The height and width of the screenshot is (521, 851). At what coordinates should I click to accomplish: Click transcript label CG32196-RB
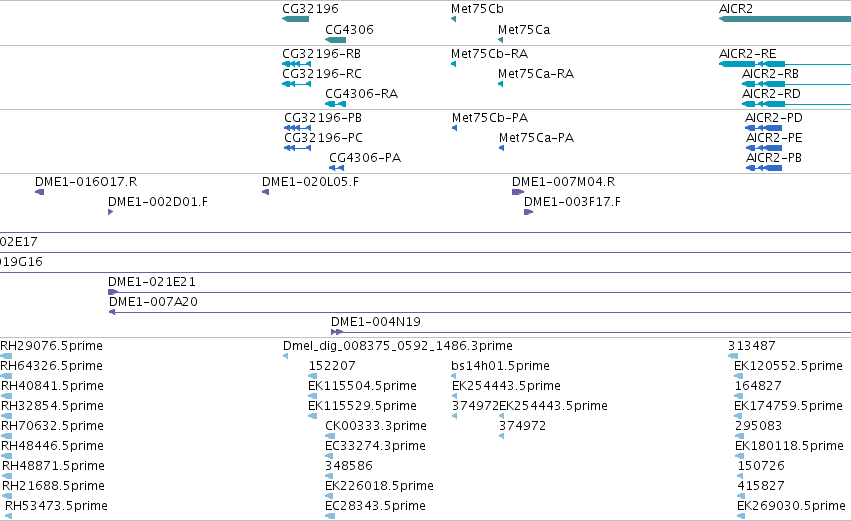click(x=321, y=53)
